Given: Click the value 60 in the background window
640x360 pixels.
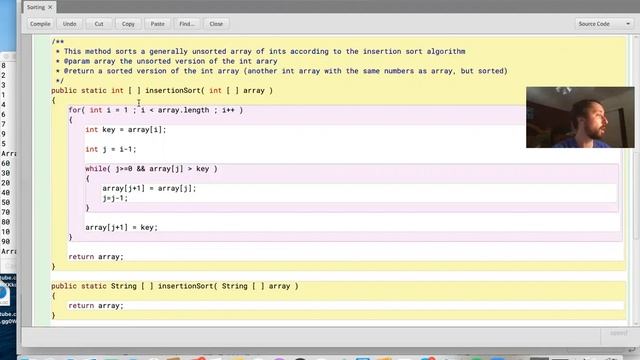Looking at the screenshot, I should click(x=5, y=163).
